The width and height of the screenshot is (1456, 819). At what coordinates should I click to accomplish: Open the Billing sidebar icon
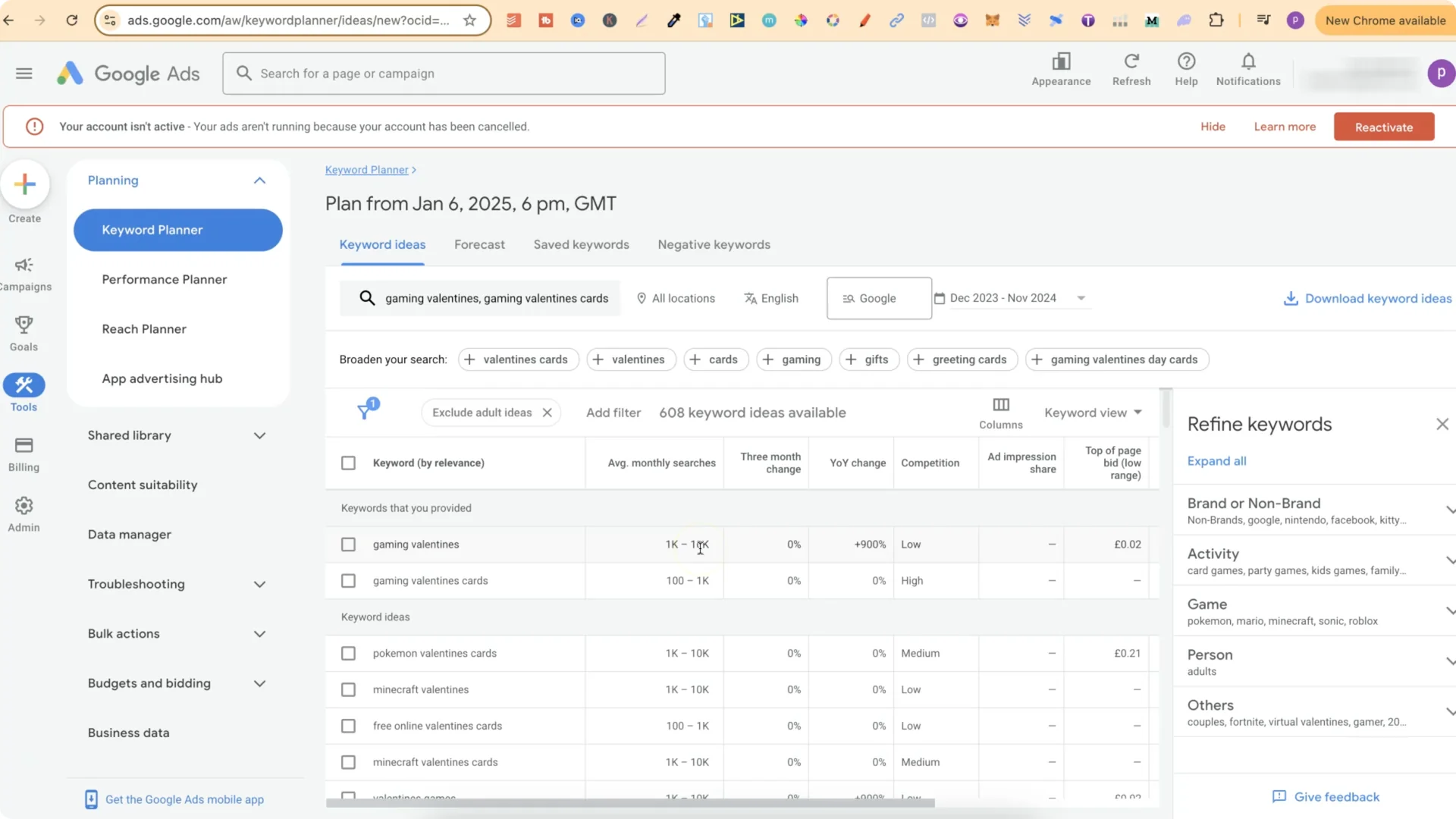(x=24, y=446)
